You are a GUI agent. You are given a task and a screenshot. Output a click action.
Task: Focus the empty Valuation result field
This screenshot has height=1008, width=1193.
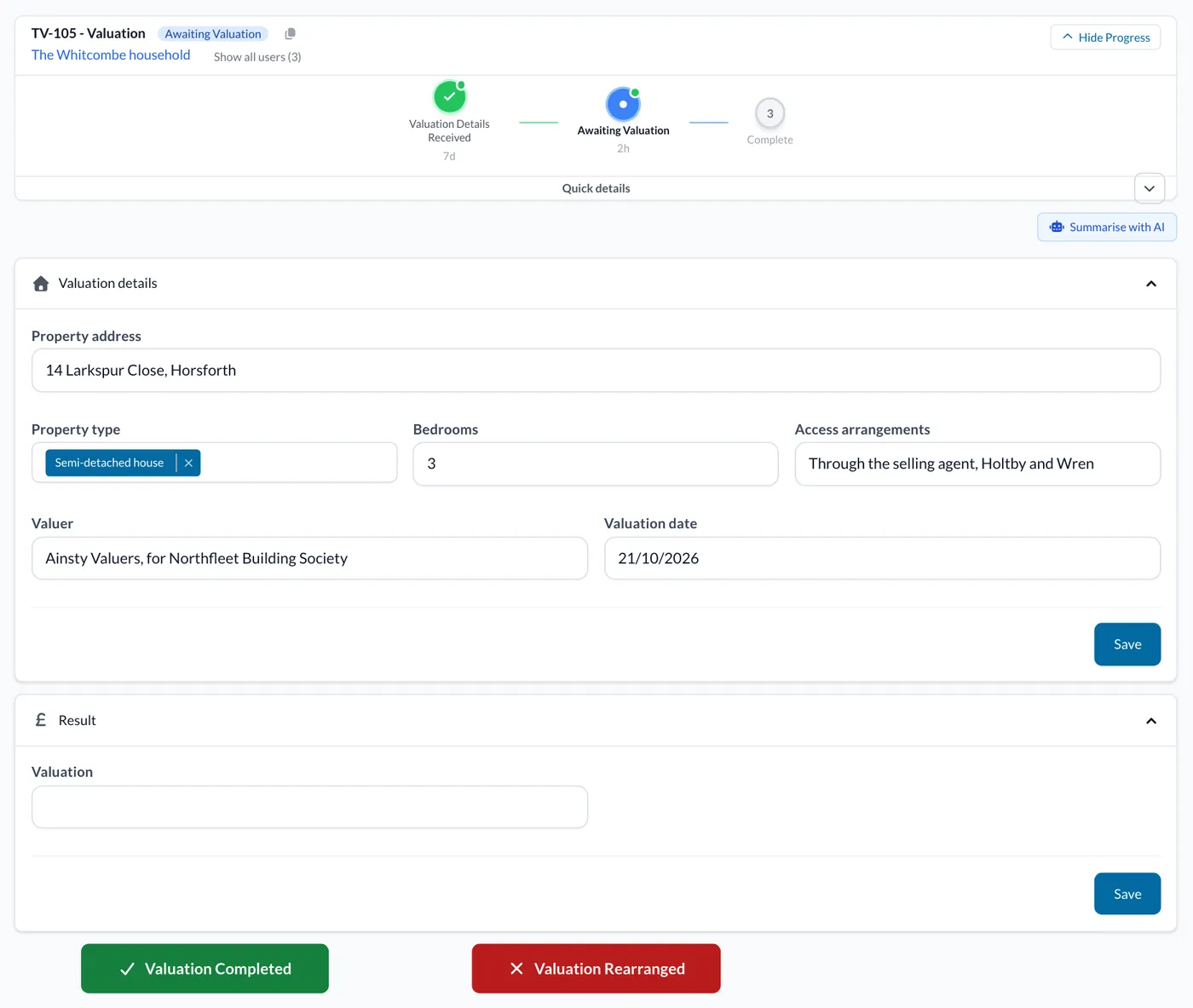pos(309,807)
